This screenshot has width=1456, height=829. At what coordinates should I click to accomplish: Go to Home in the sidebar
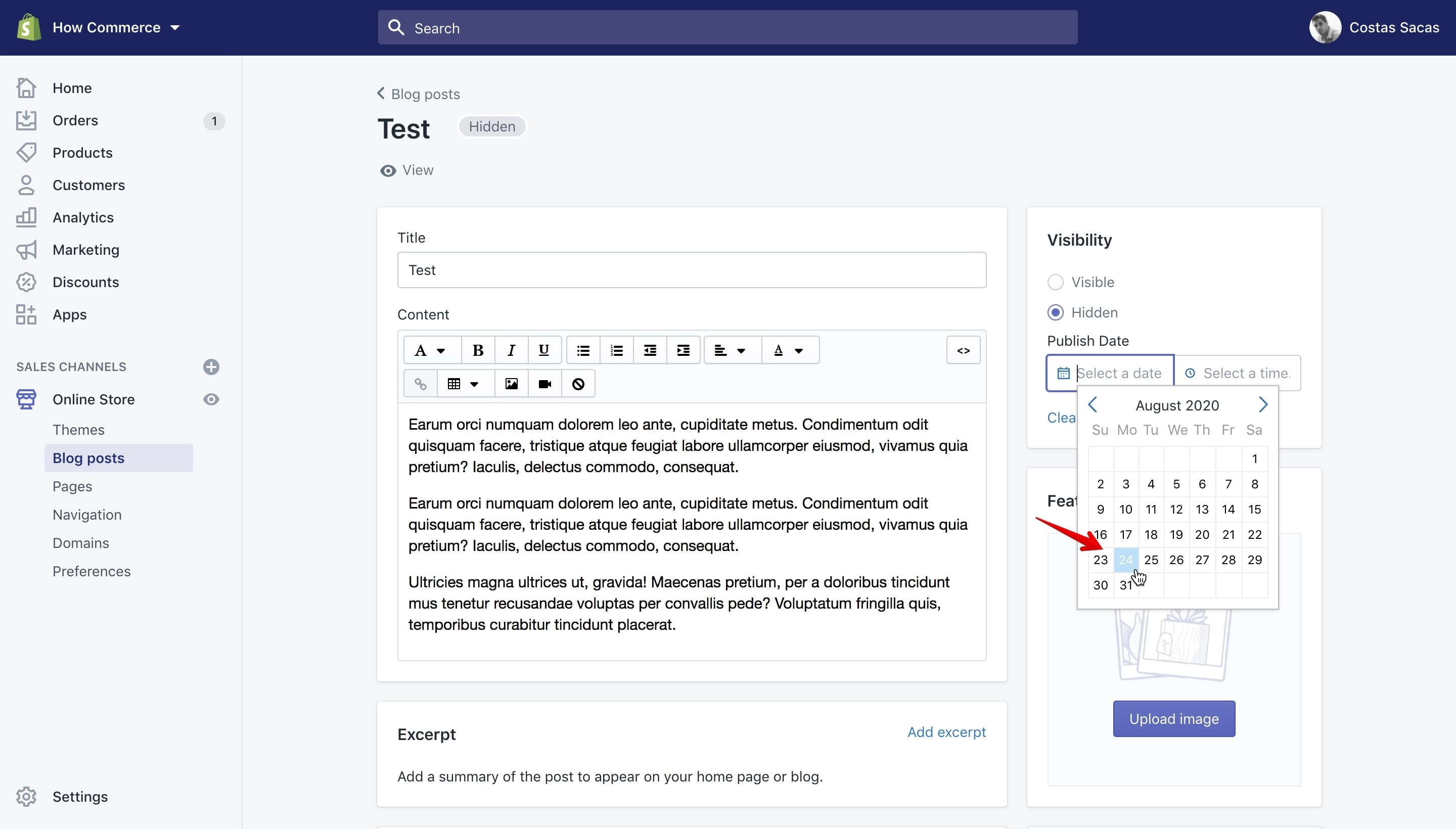(x=72, y=87)
